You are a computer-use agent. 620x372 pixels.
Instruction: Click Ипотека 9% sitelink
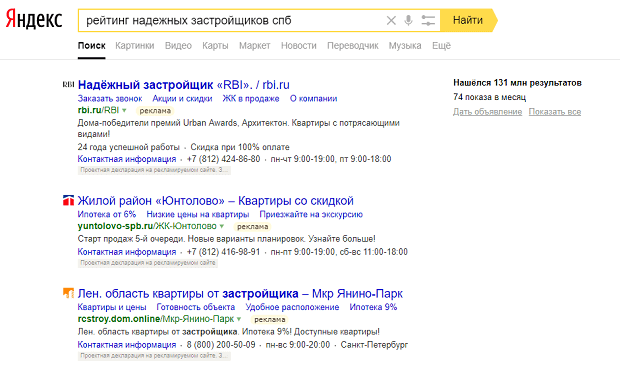coord(373,307)
